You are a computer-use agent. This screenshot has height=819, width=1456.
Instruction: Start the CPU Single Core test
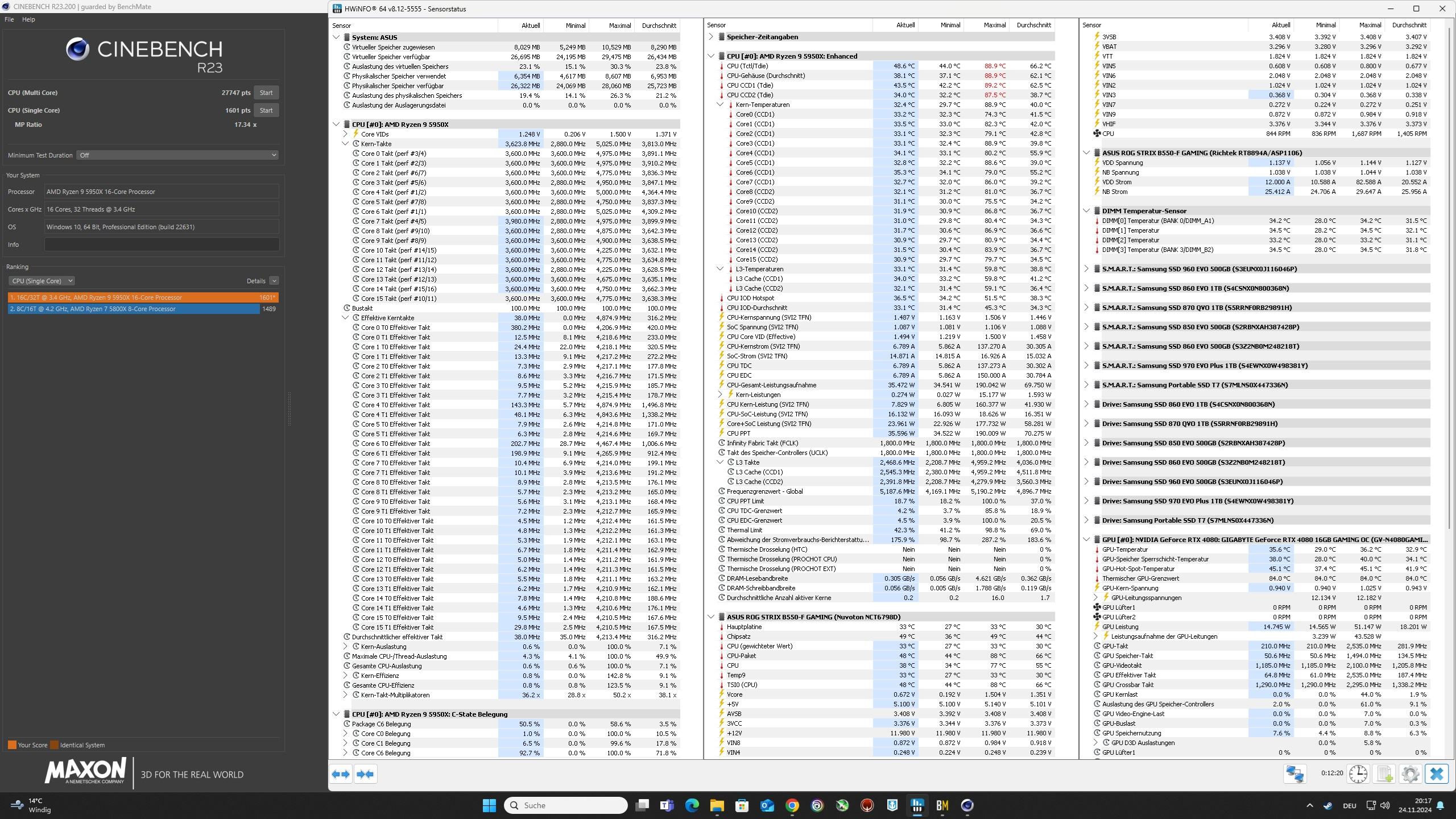[266, 110]
